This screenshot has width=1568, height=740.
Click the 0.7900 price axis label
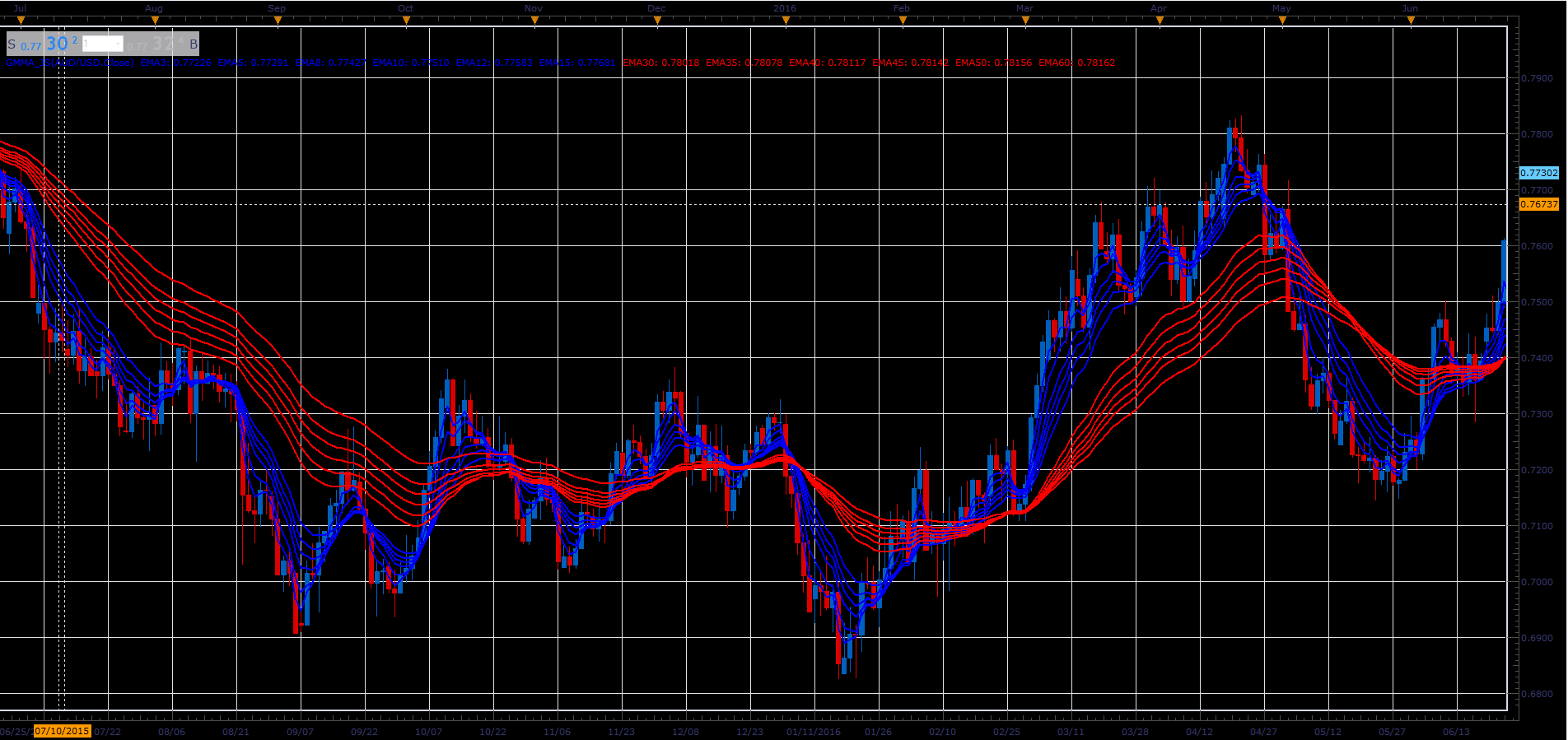click(x=1537, y=78)
